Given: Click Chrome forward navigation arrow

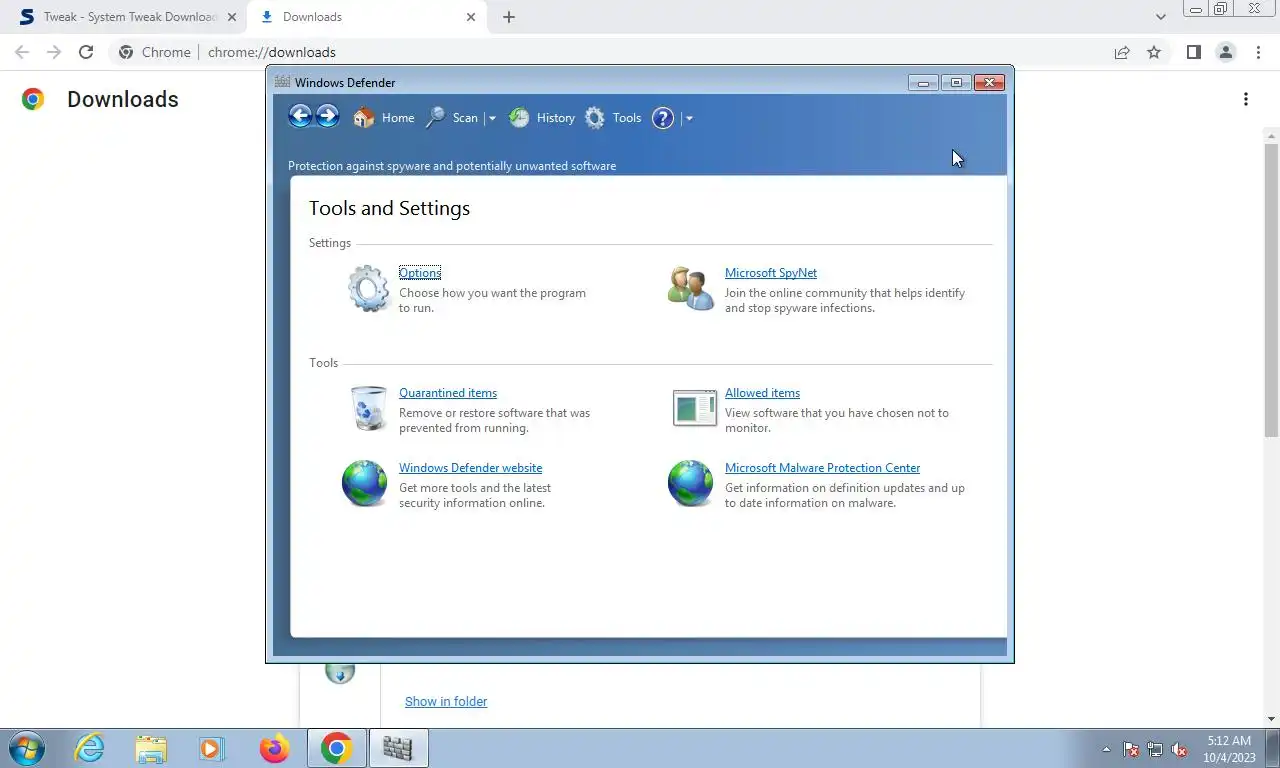Looking at the screenshot, I should [x=54, y=52].
